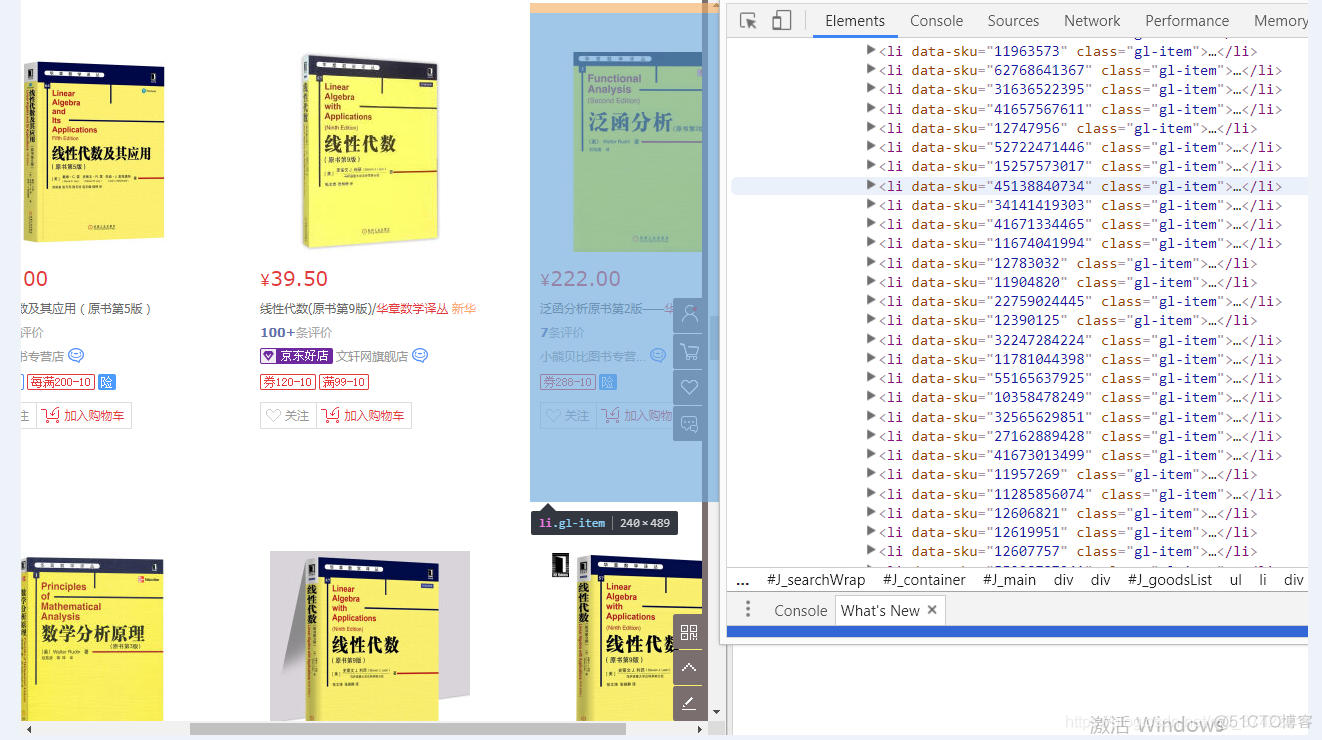
Task: Select #J_main in the breadcrumb bar
Action: point(1009,580)
